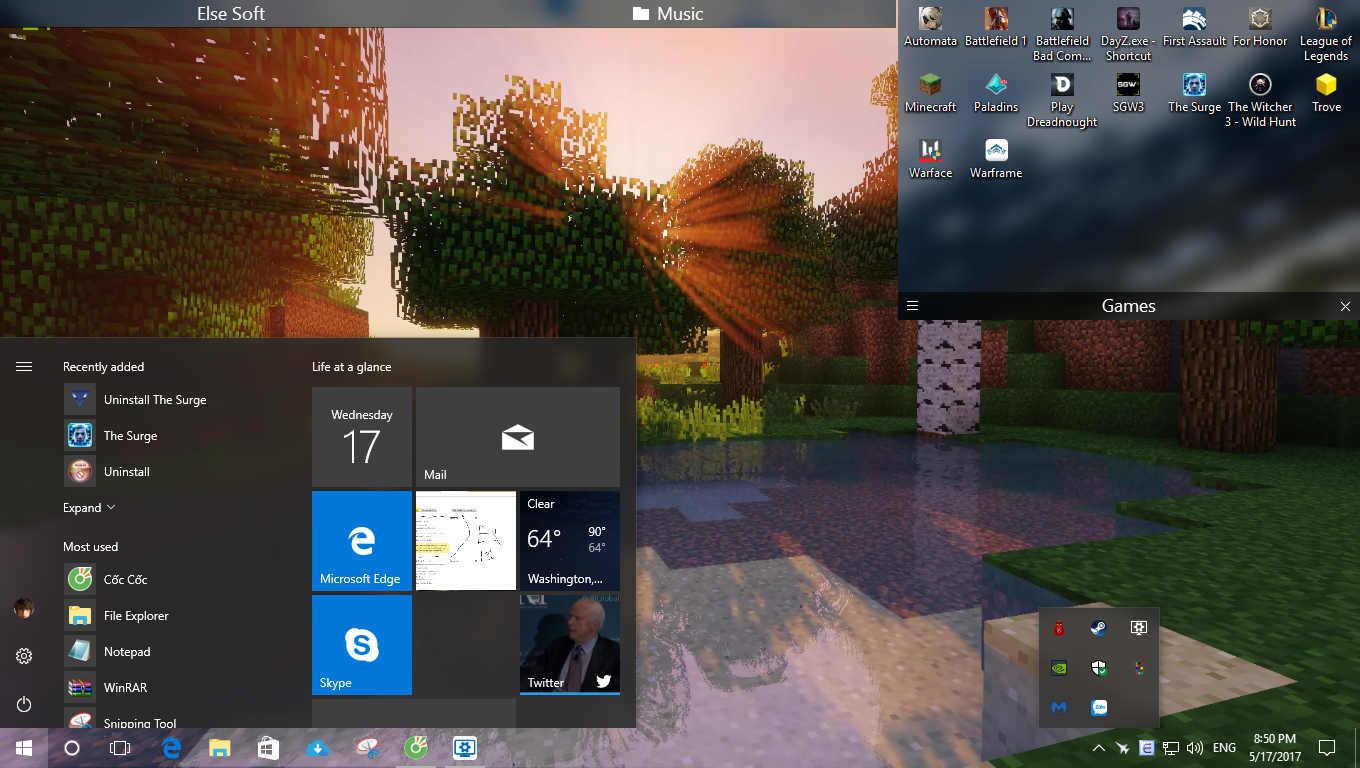Open the Trove game shortcut

(x=1326, y=93)
